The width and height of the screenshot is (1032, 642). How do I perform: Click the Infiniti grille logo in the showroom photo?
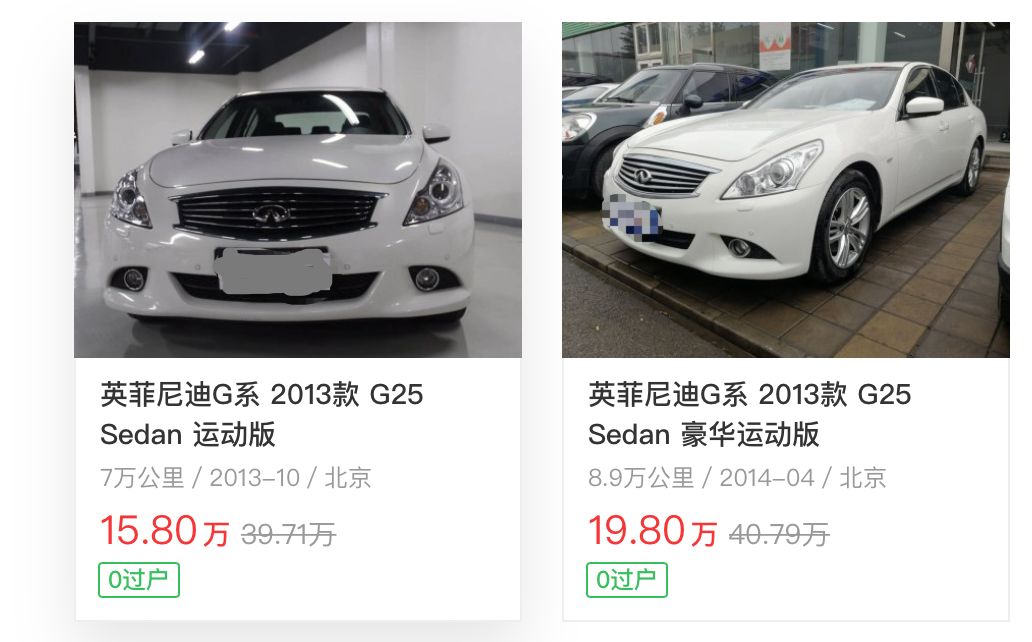tap(272, 214)
